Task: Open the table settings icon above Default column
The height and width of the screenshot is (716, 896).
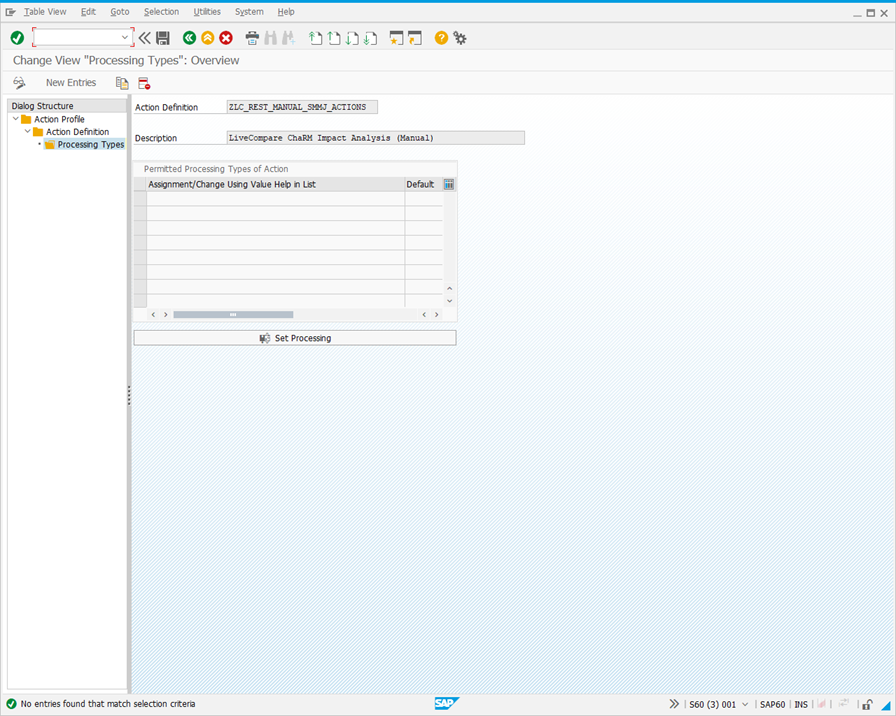Action: pyautogui.click(x=448, y=184)
